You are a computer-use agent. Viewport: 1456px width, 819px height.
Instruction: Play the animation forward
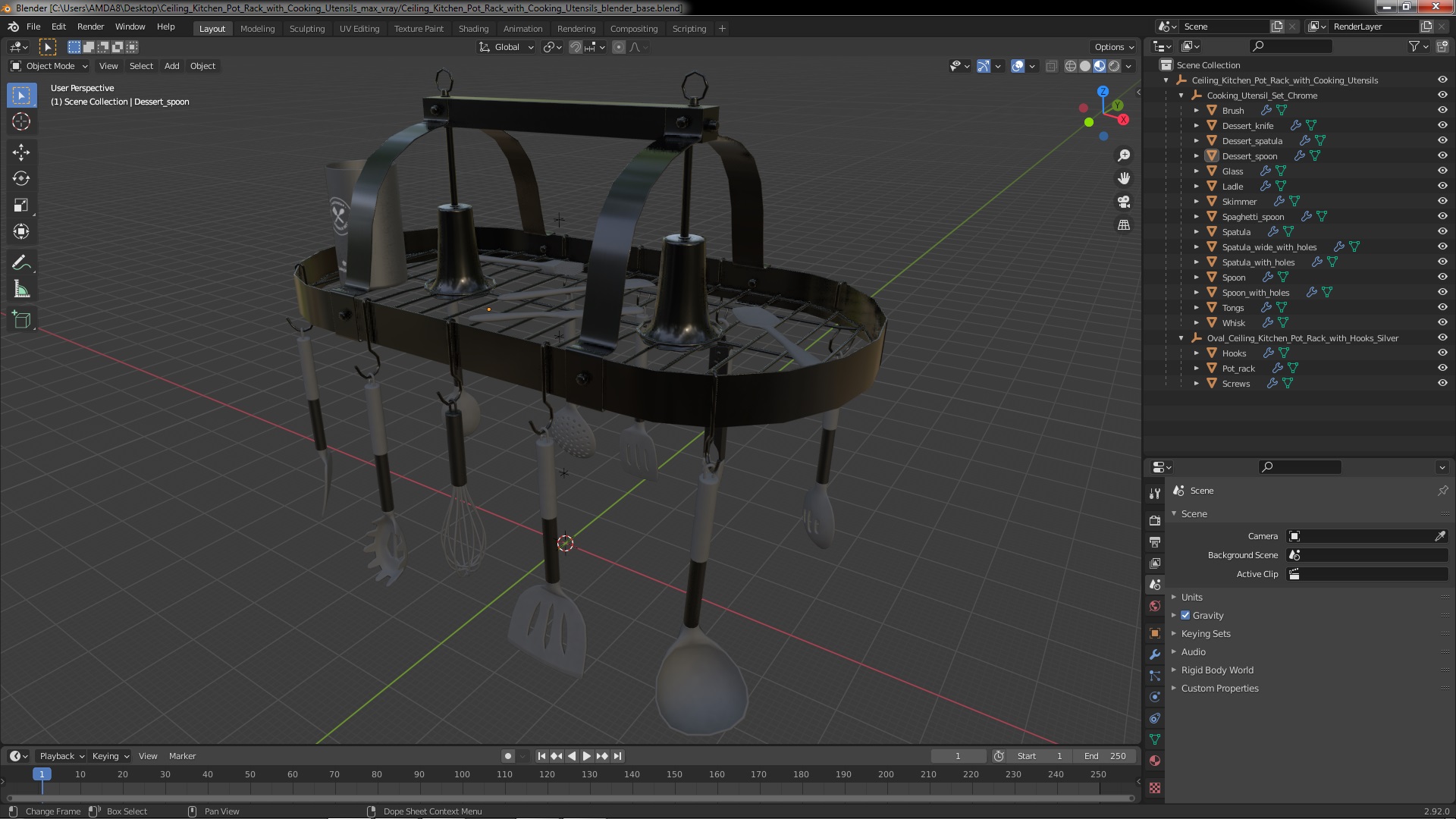[586, 756]
